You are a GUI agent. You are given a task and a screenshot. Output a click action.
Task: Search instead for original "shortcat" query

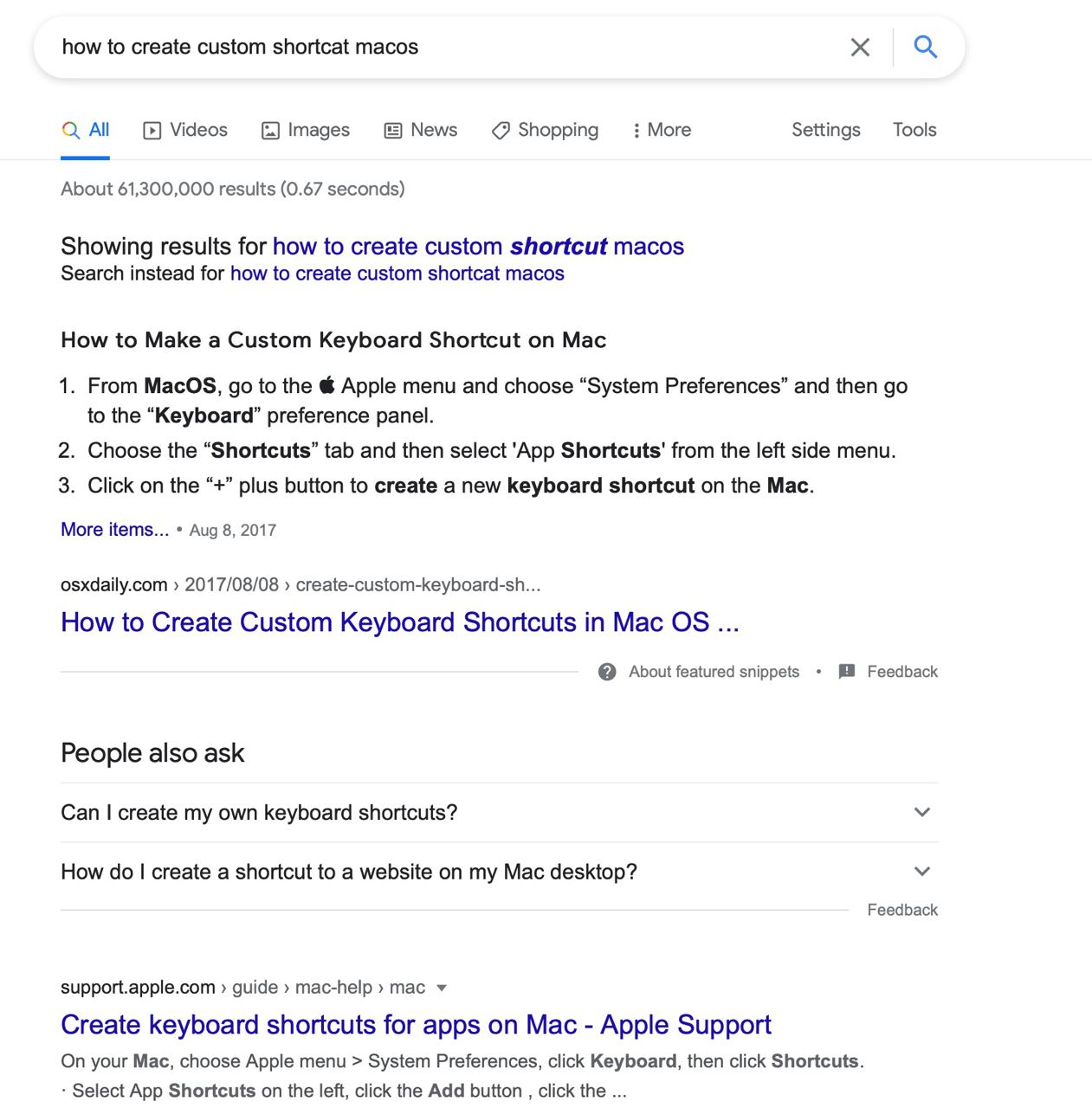[x=397, y=274]
